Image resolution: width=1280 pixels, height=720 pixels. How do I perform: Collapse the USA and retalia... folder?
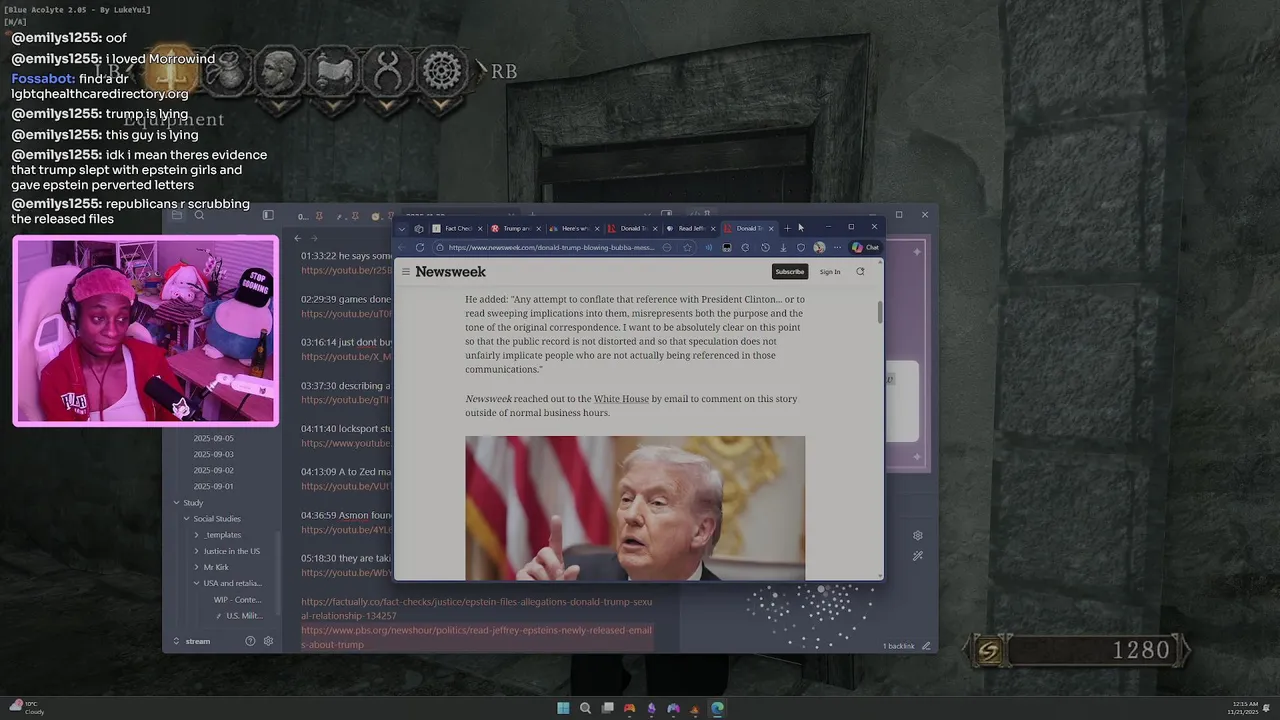tap(232, 583)
